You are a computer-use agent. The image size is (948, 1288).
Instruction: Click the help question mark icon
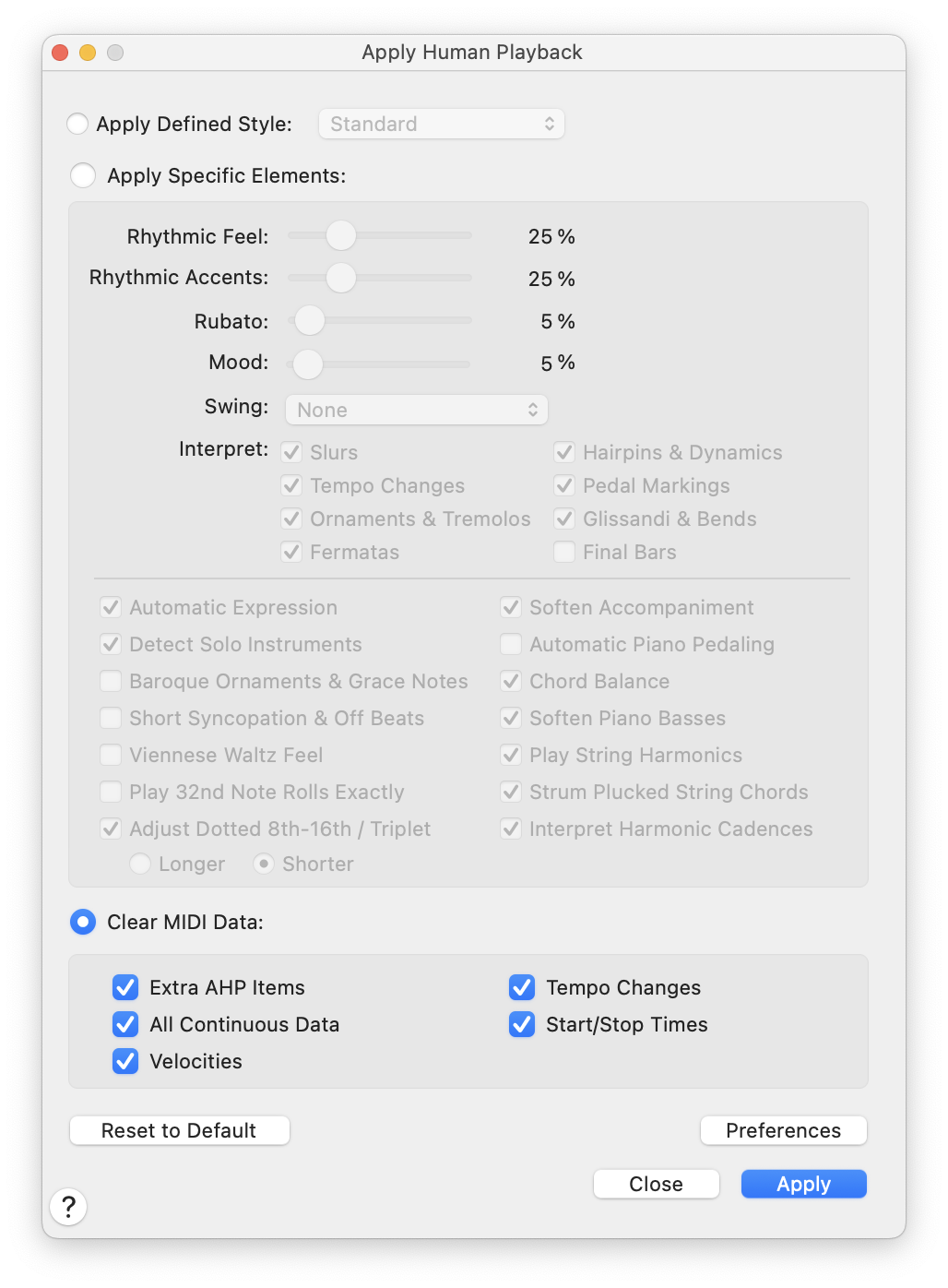tap(68, 1206)
